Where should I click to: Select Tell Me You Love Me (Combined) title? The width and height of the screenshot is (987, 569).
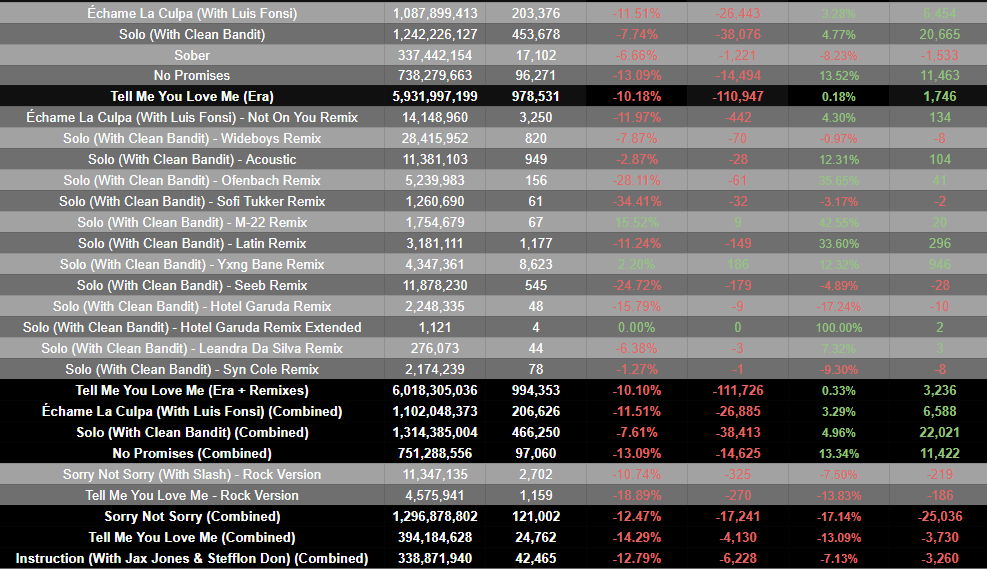click(x=192, y=537)
